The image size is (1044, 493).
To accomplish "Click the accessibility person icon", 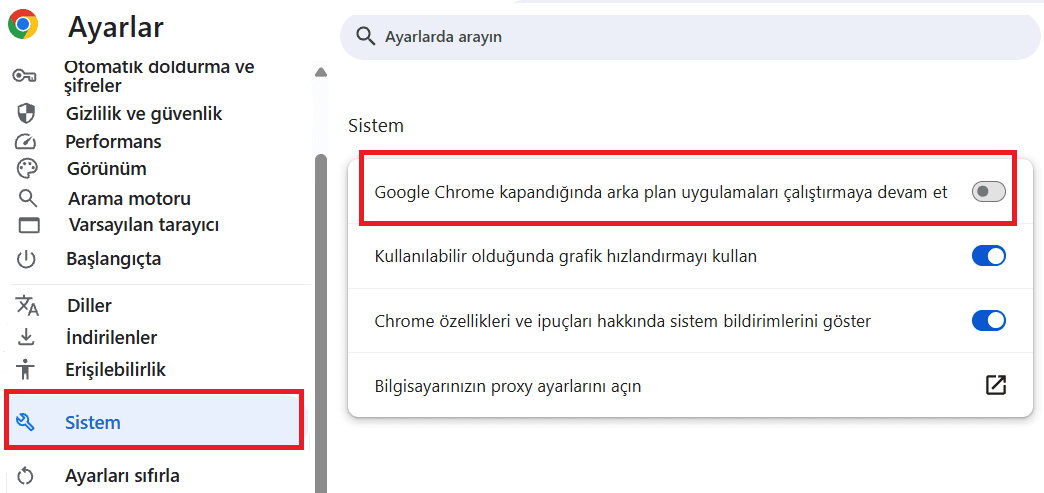I will pyautogui.click(x=26, y=368).
